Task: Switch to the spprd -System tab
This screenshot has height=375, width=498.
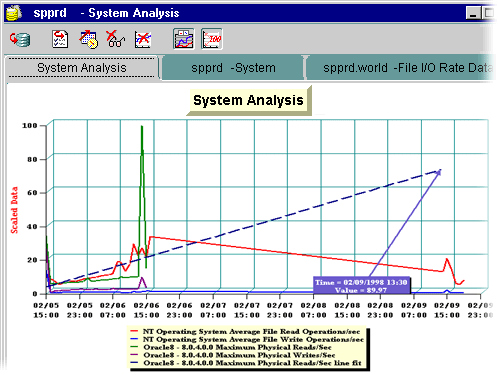Action: tap(233, 68)
